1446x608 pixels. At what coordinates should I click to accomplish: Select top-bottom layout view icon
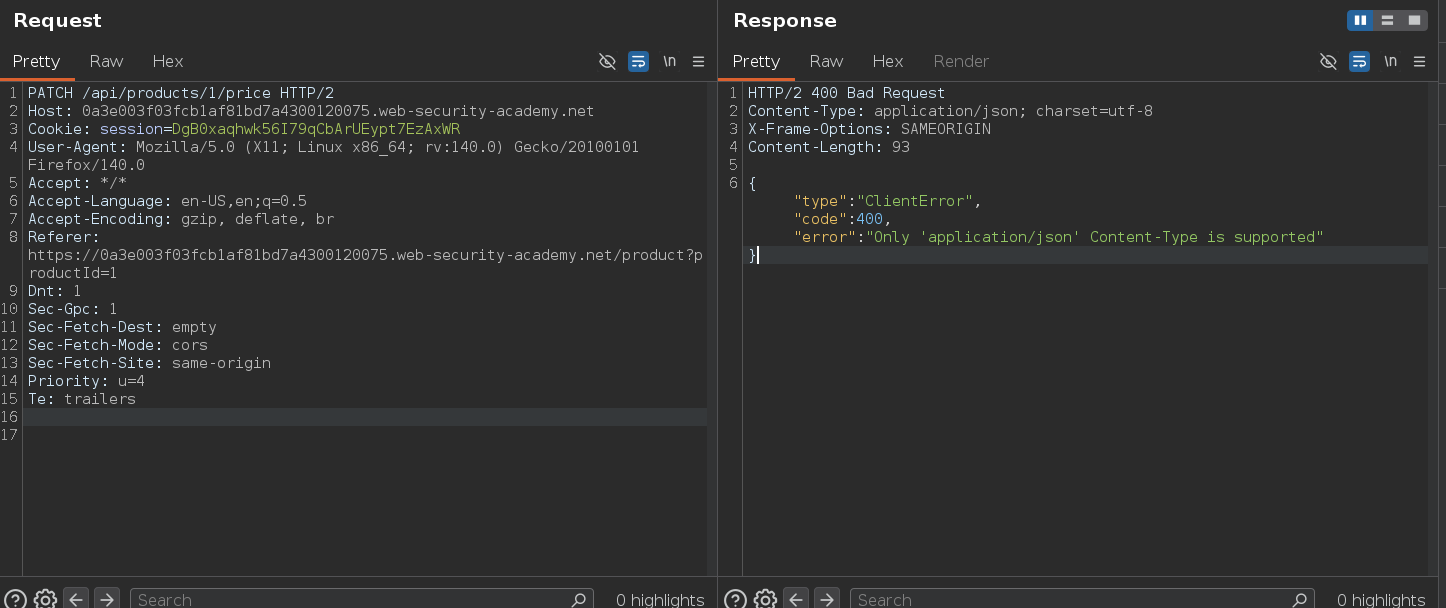coord(1387,20)
